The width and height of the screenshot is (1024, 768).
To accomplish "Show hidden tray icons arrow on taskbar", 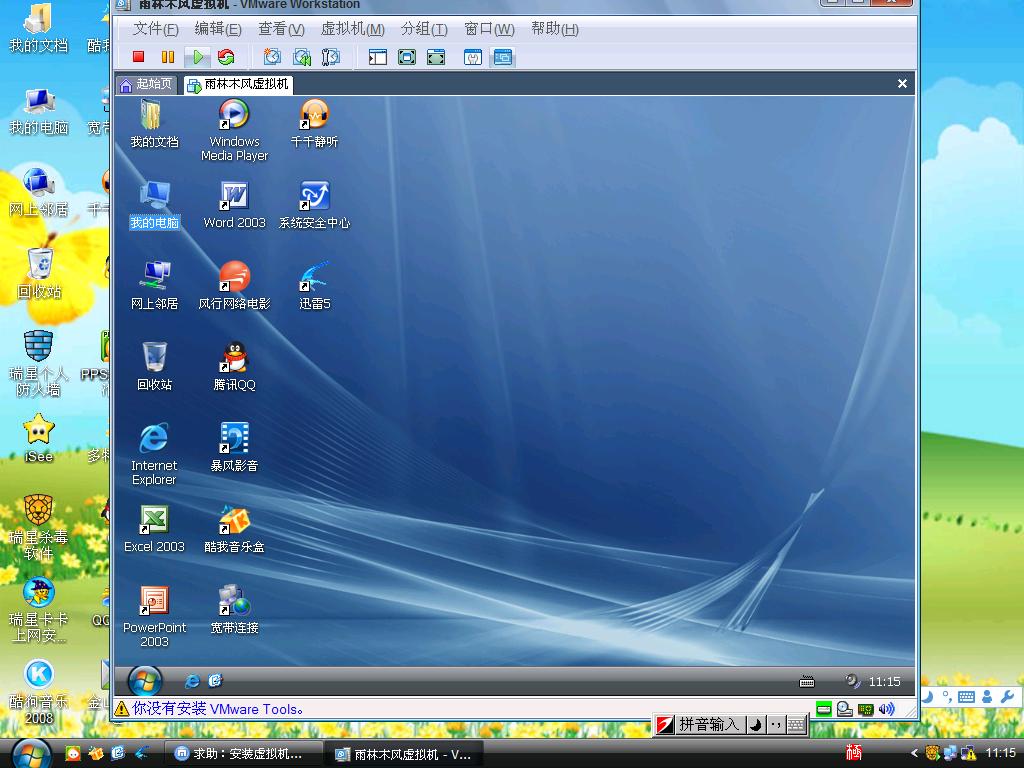I will [914, 753].
